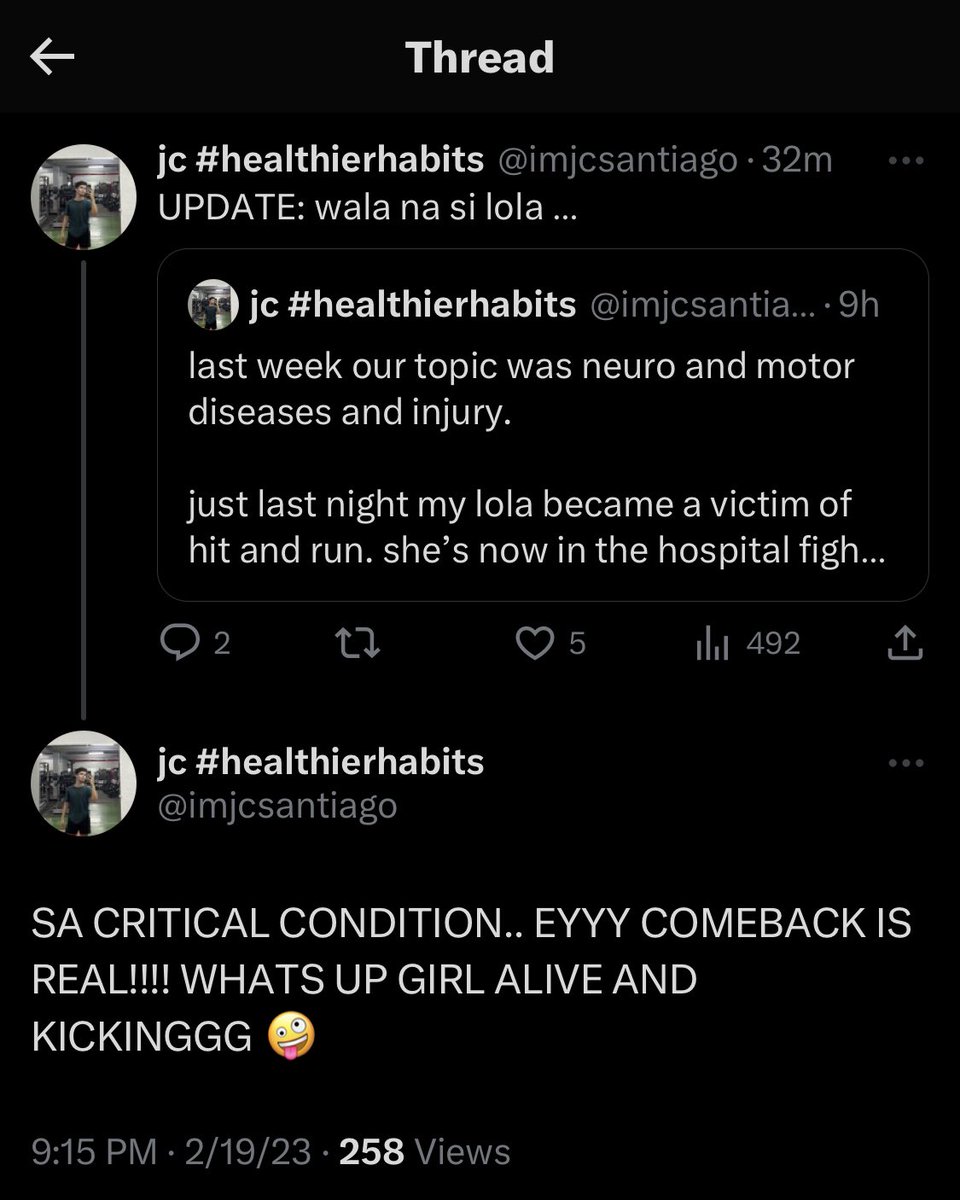Open three-dot menu on first tweet
This screenshot has width=960, height=1200.
(x=906, y=161)
